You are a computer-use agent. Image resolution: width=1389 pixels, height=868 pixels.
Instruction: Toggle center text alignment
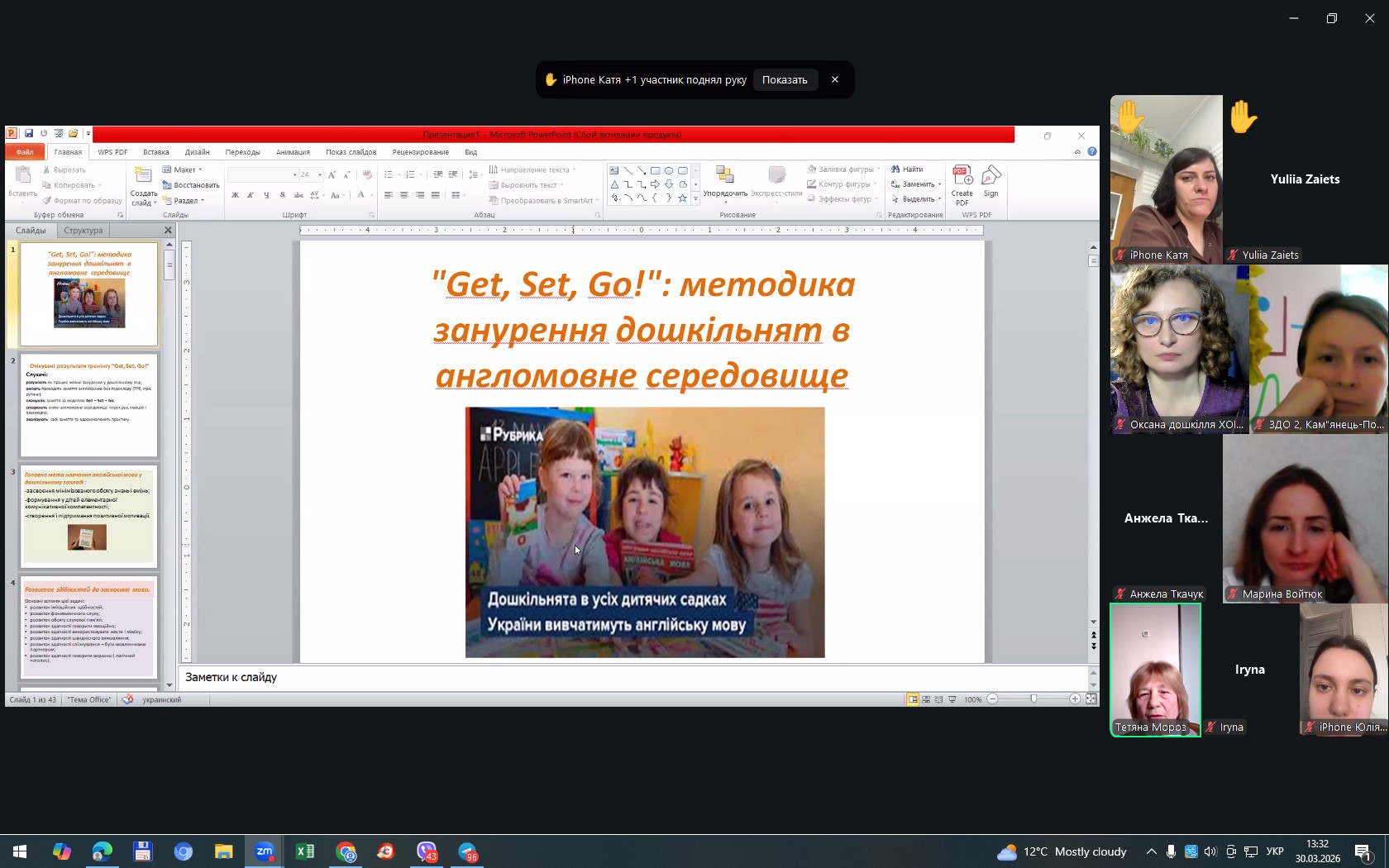404,195
